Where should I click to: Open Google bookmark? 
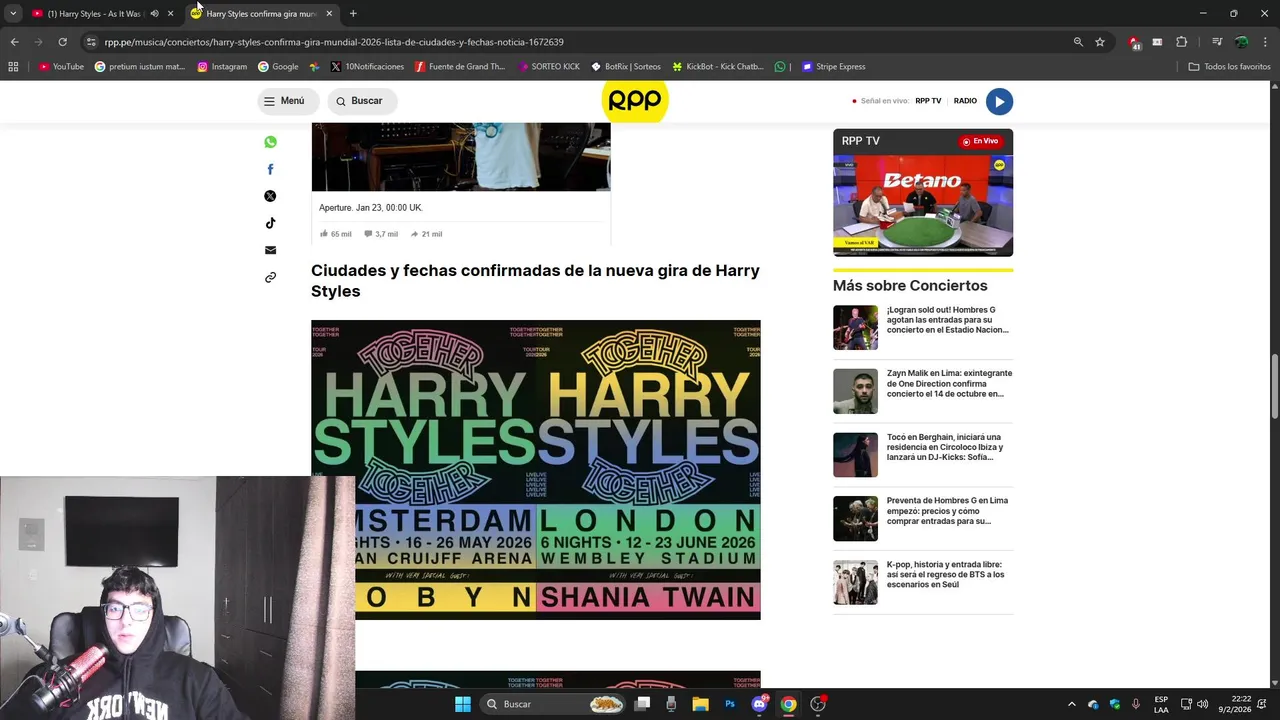point(278,67)
